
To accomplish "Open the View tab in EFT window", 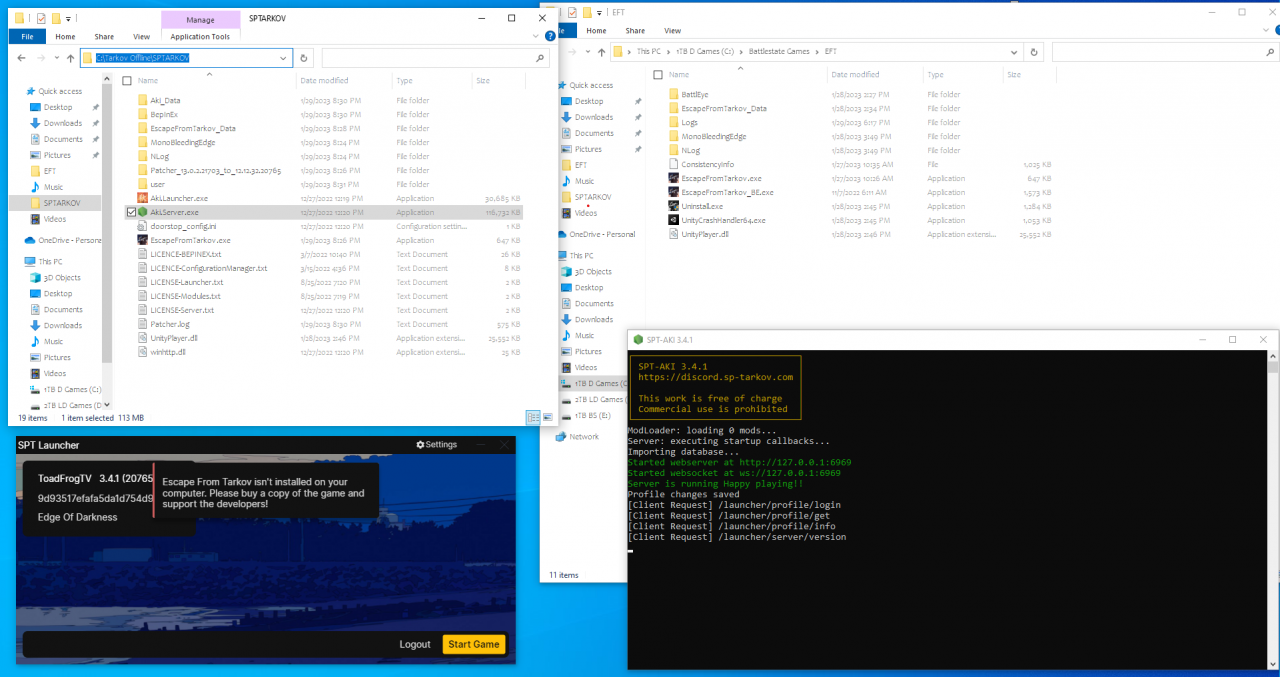I will click(x=672, y=31).
